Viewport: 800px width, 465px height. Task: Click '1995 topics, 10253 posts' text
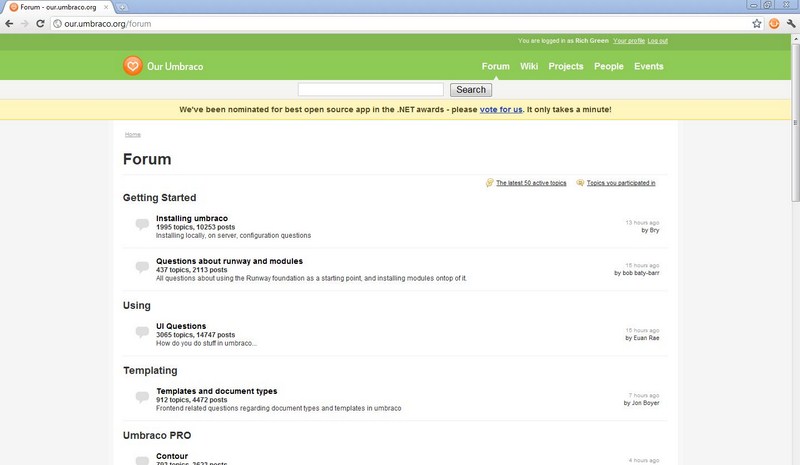pyautogui.click(x=195, y=227)
